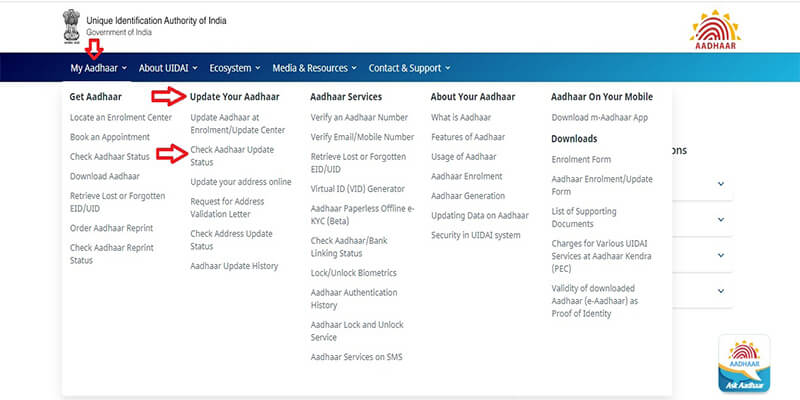Image resolution: width=800 pixels, height=400 pixels.
Task: Open Usage of Aadhaar
Action: [463, 157]
